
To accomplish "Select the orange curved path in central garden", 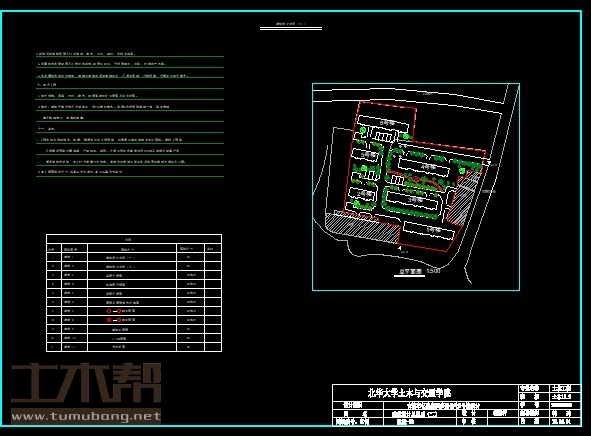I will click(x=416, y=179).
